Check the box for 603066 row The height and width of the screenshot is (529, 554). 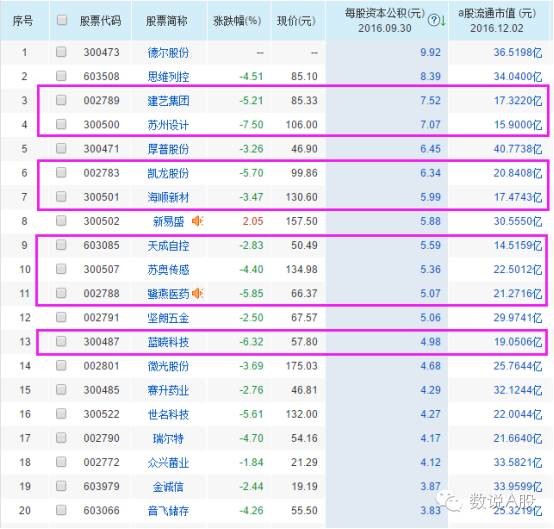coord(61,510)
